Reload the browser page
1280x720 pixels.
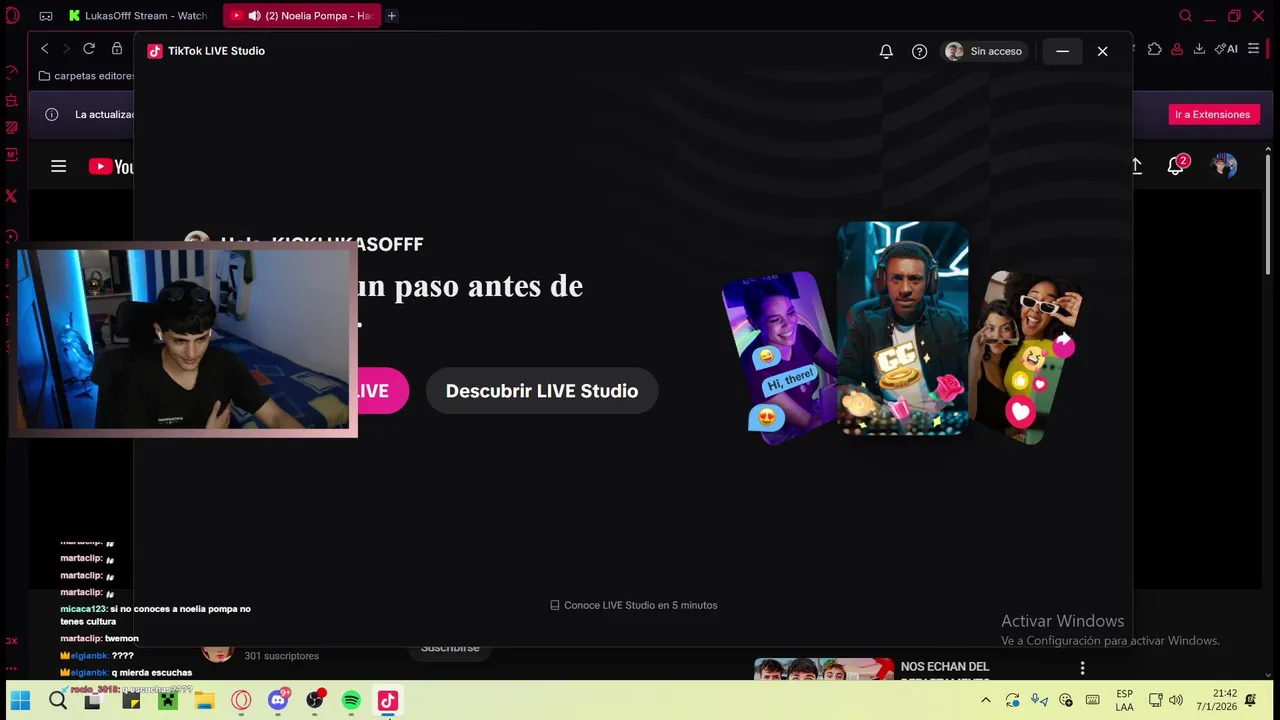pos(89,49)
